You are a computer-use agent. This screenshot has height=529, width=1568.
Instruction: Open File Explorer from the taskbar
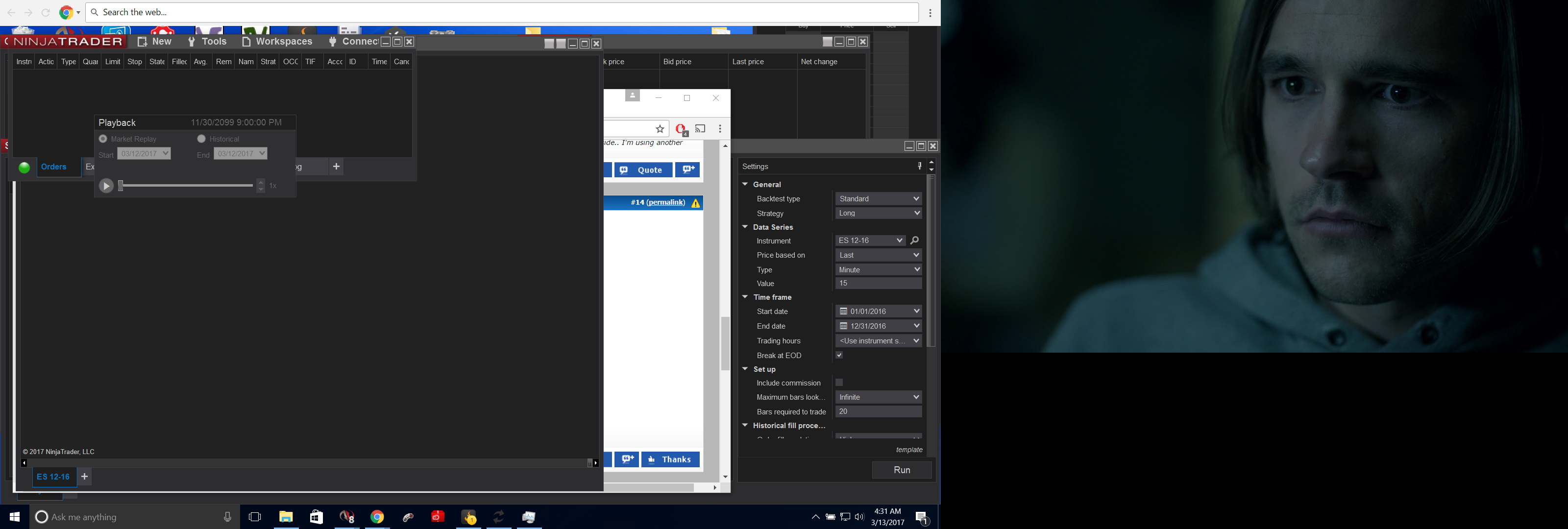click(x=286, y=517)
